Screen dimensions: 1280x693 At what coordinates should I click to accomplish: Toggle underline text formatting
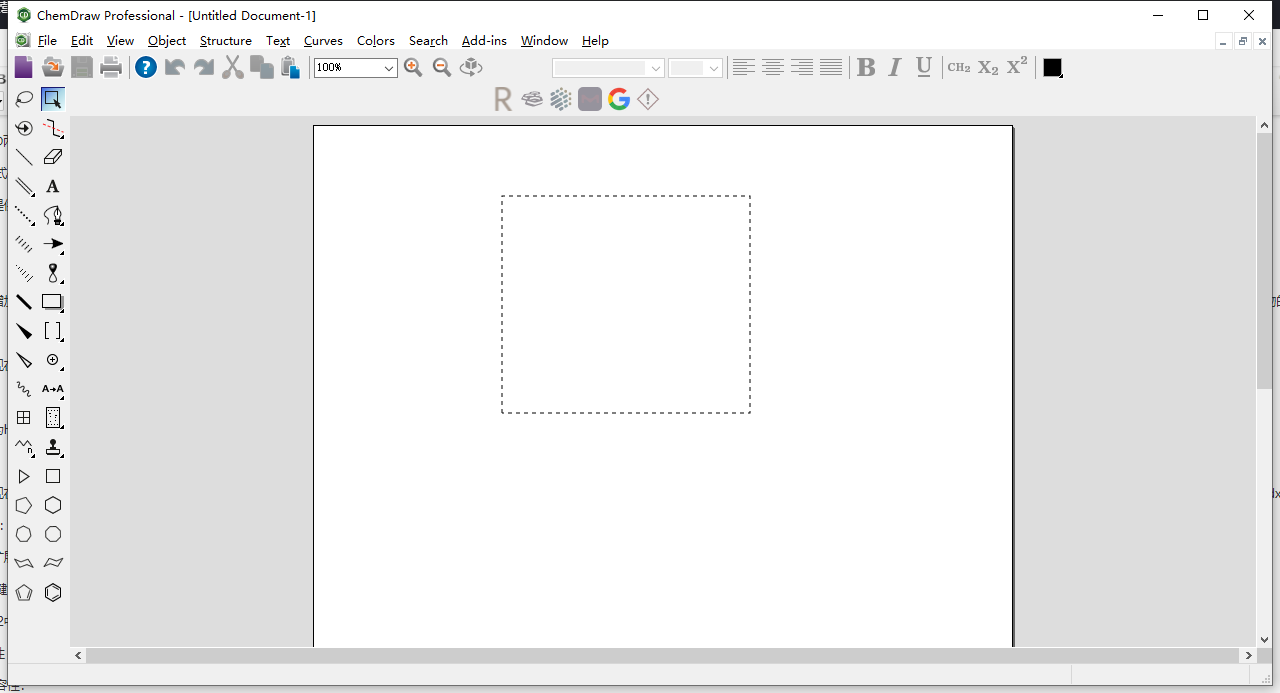click(924, 67)
